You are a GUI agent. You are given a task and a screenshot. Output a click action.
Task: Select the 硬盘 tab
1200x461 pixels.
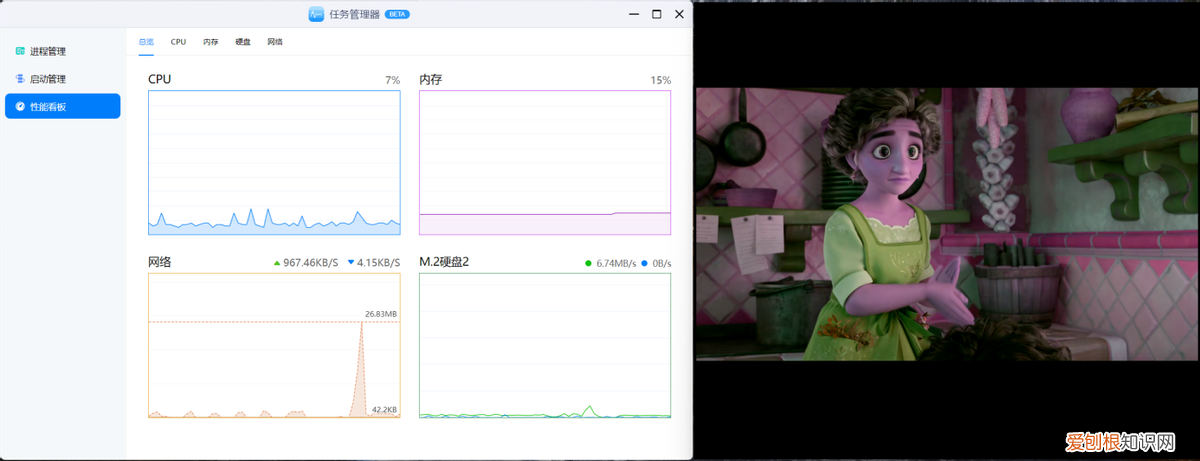tap(243, 42)
